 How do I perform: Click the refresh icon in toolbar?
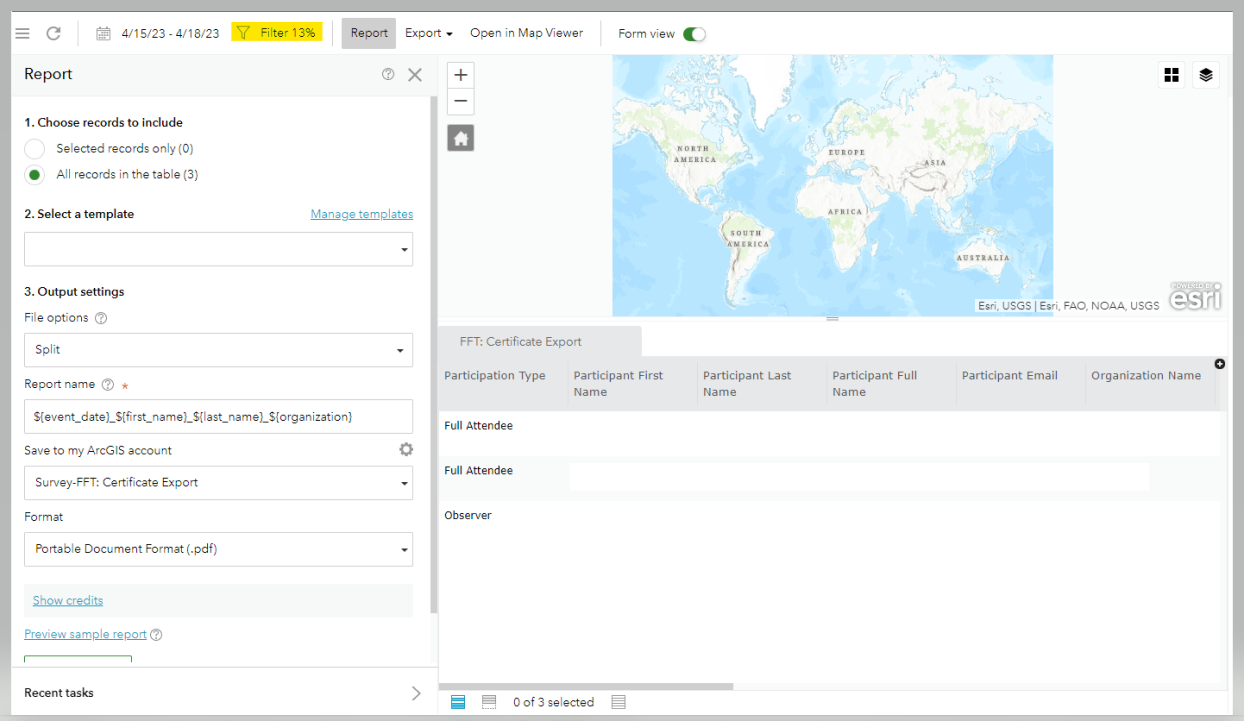click(54, 33)
